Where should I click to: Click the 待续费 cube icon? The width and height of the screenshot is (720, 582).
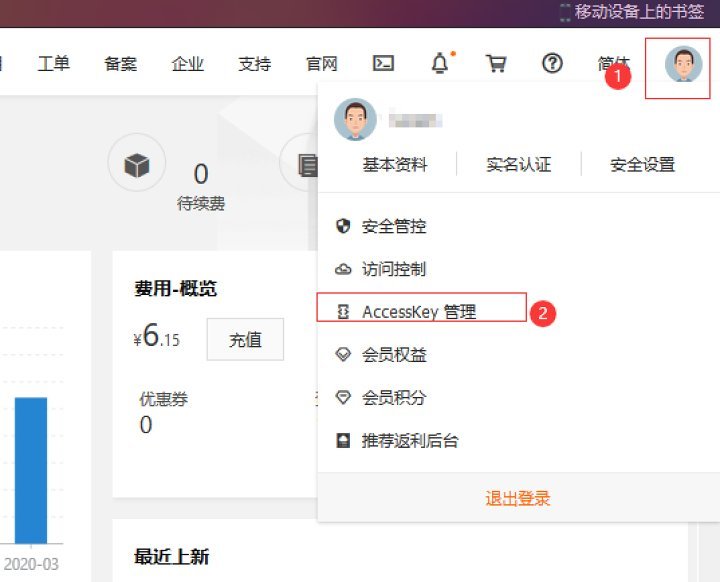pyautogui.click(x=137, y=165)
